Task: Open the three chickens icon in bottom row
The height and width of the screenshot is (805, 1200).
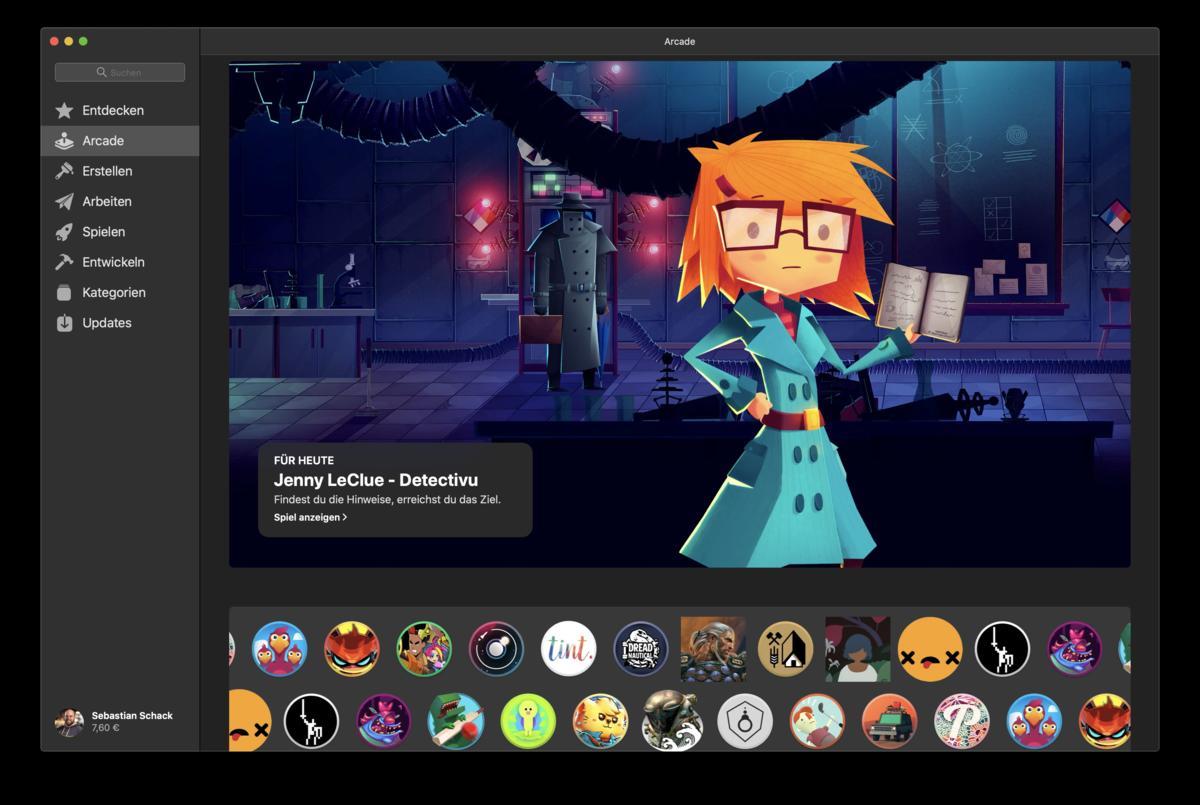Action: [x=1033, y=721]
